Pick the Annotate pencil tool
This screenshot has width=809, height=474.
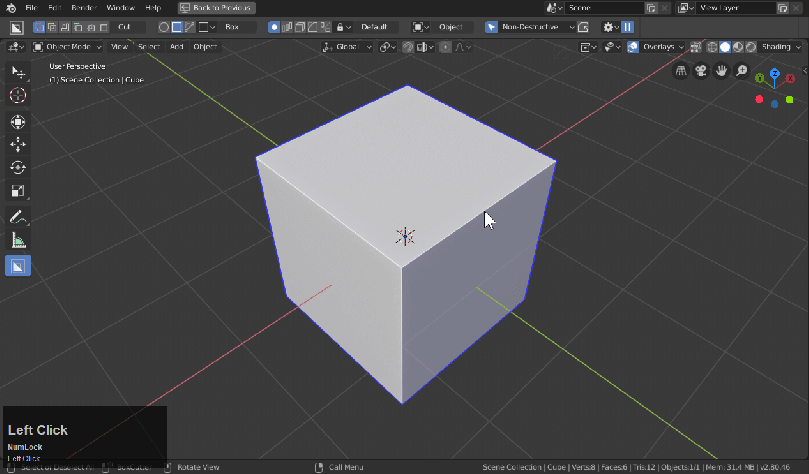[18, 217]
